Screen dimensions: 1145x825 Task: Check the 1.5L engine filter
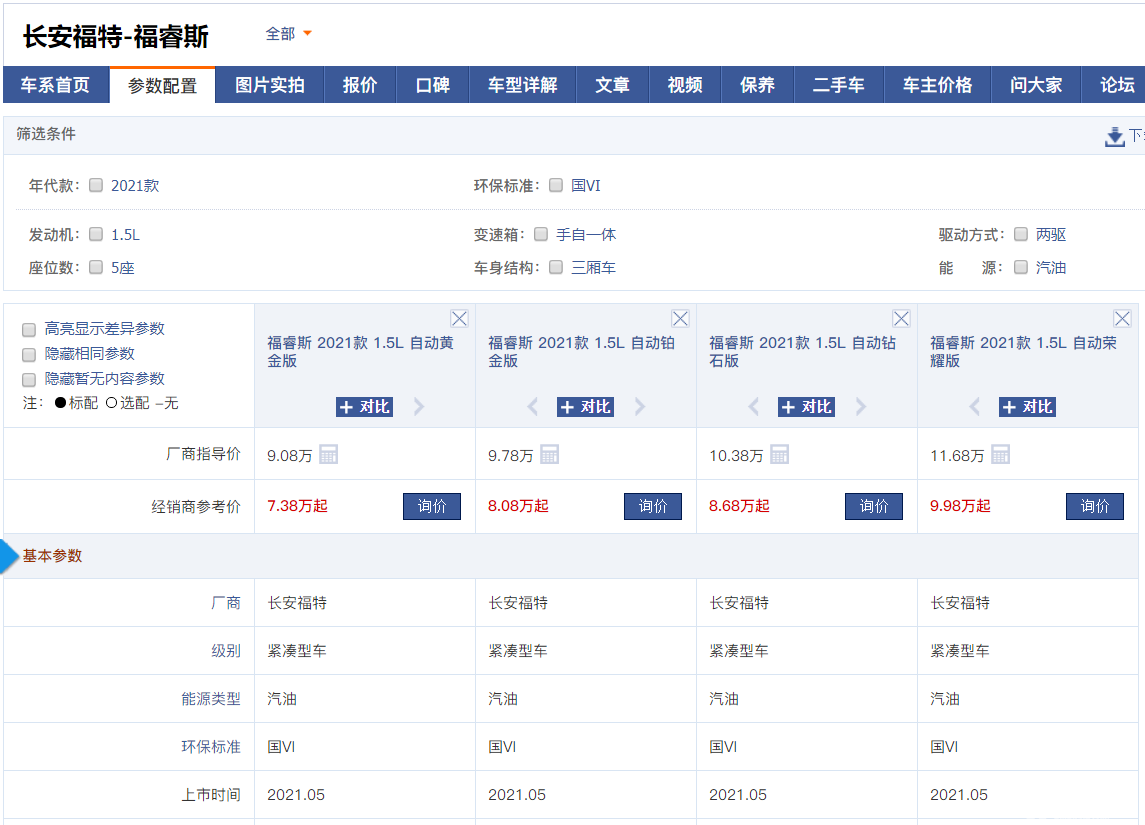pyautogui.click(x=96, y=234)
